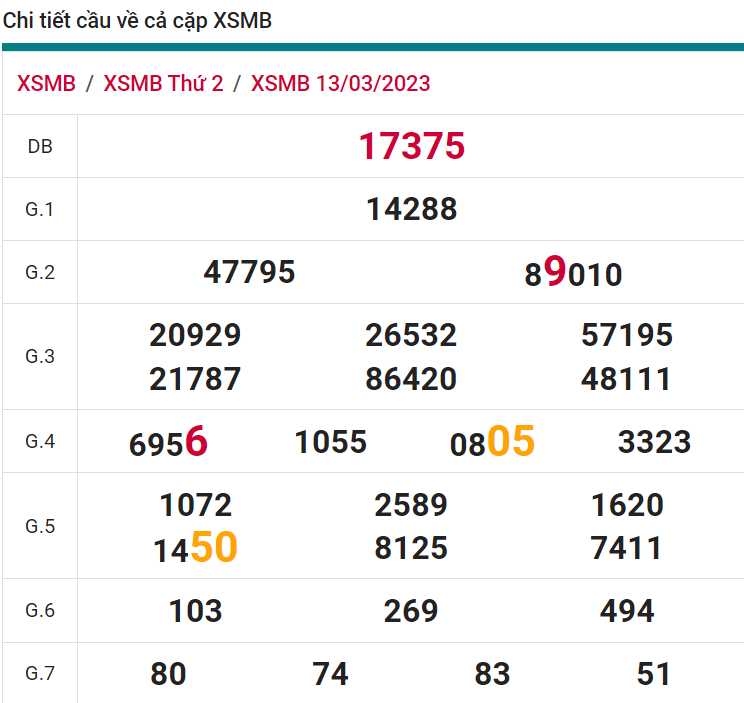Click the G.6 number 269
This screenshot has width=744, height=703.
point(411,611)
